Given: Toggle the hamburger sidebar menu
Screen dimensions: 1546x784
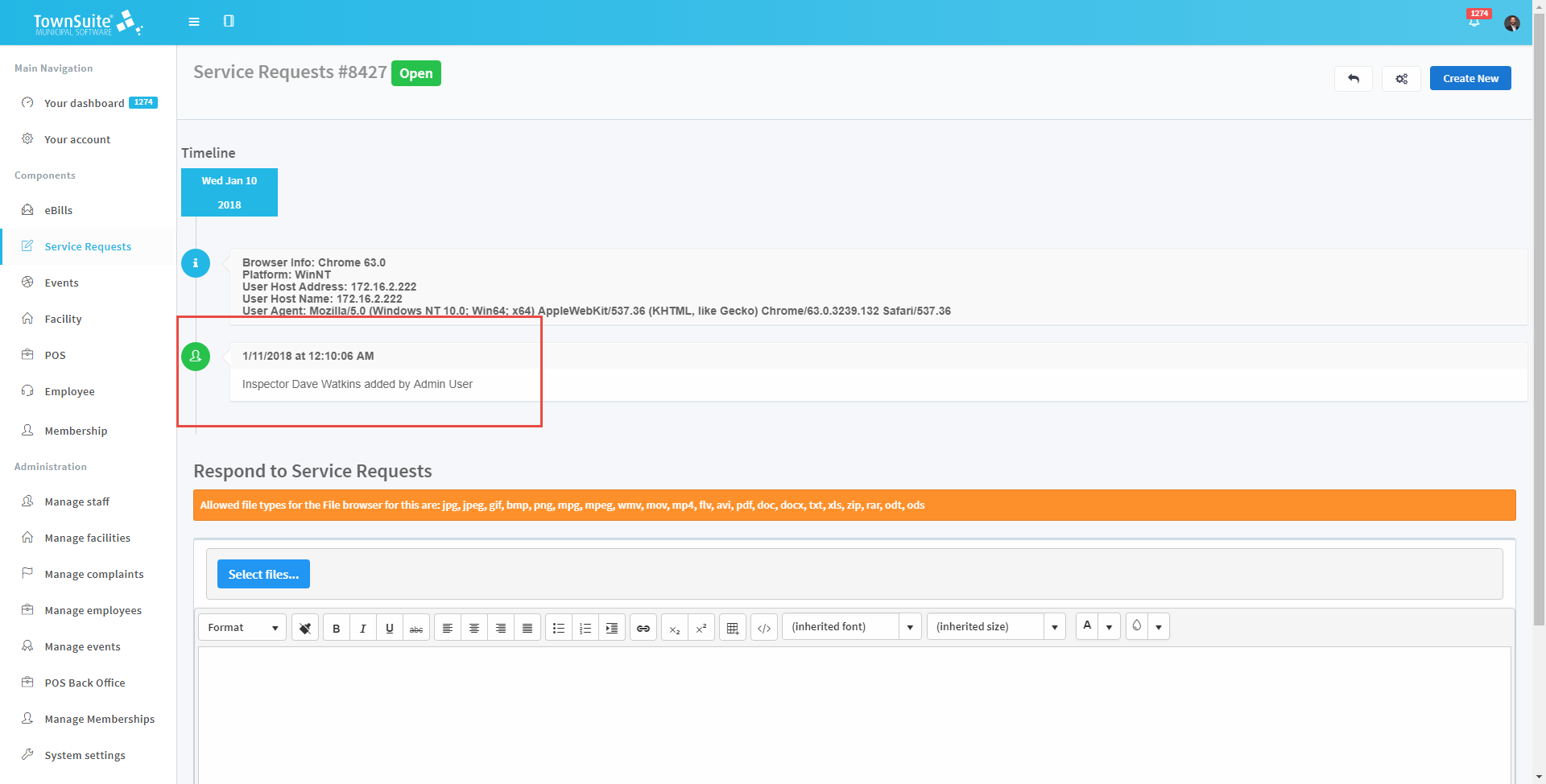Looking at the screenshot, I should 194,22.
